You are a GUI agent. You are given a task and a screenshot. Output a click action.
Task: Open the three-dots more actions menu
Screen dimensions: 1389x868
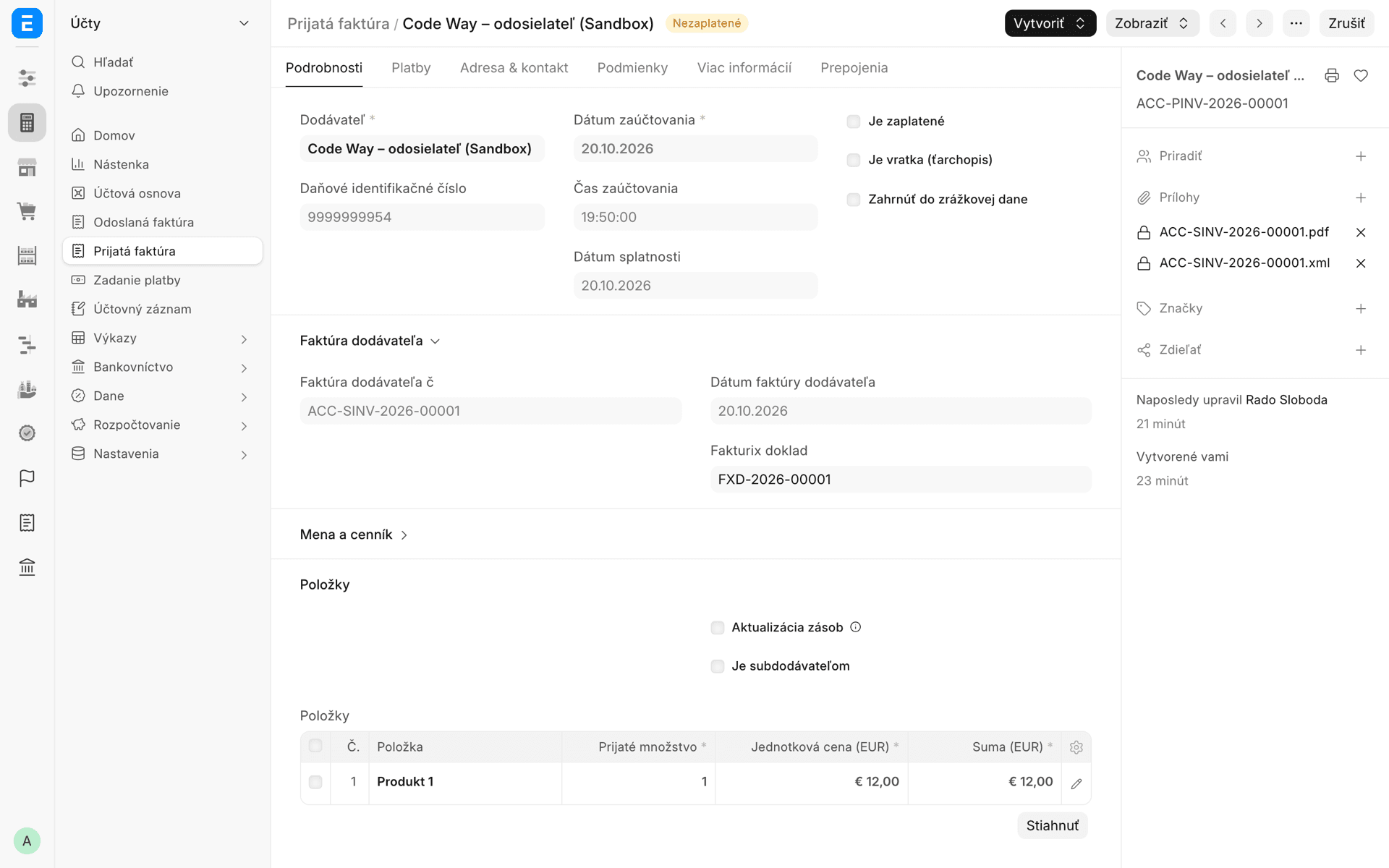(1296, 23)
